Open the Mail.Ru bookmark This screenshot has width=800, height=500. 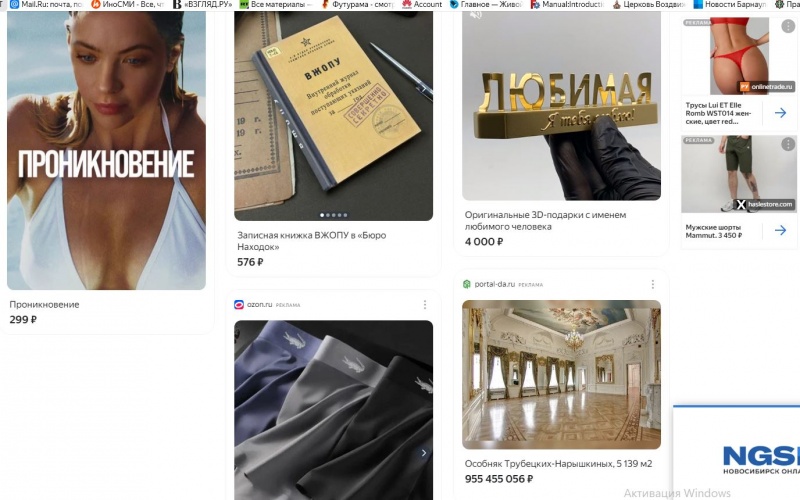47,4
